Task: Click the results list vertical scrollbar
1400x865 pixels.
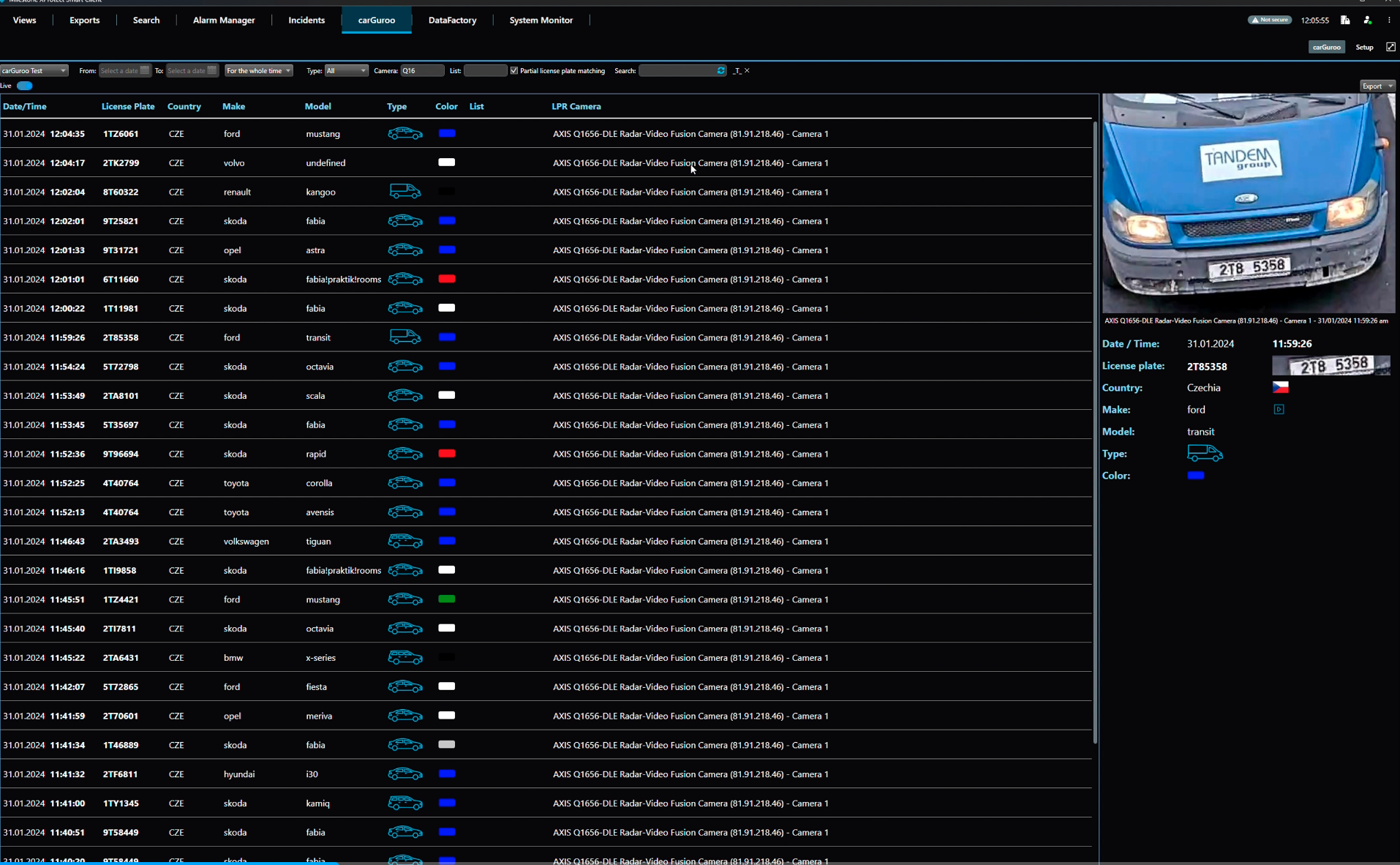Action: pyautogui.click(x=1095, y=432)
